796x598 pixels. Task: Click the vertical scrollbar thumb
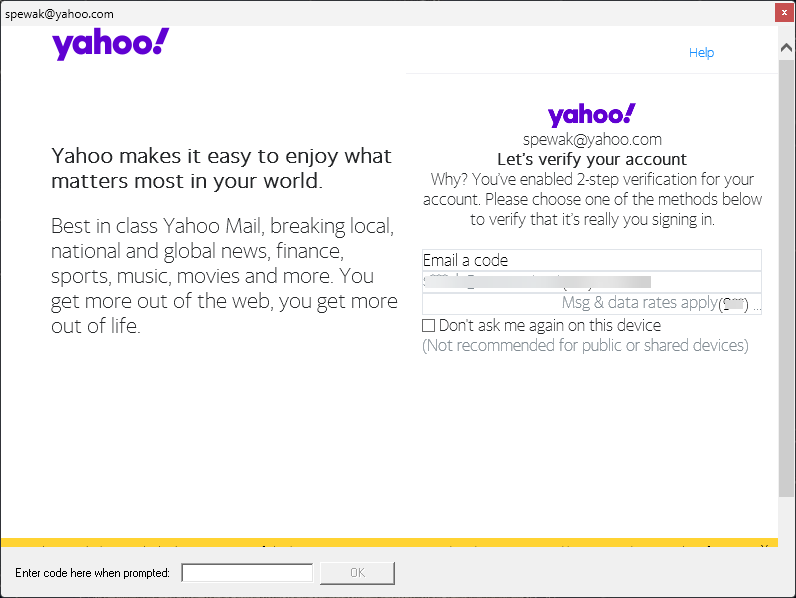(786, 277)
